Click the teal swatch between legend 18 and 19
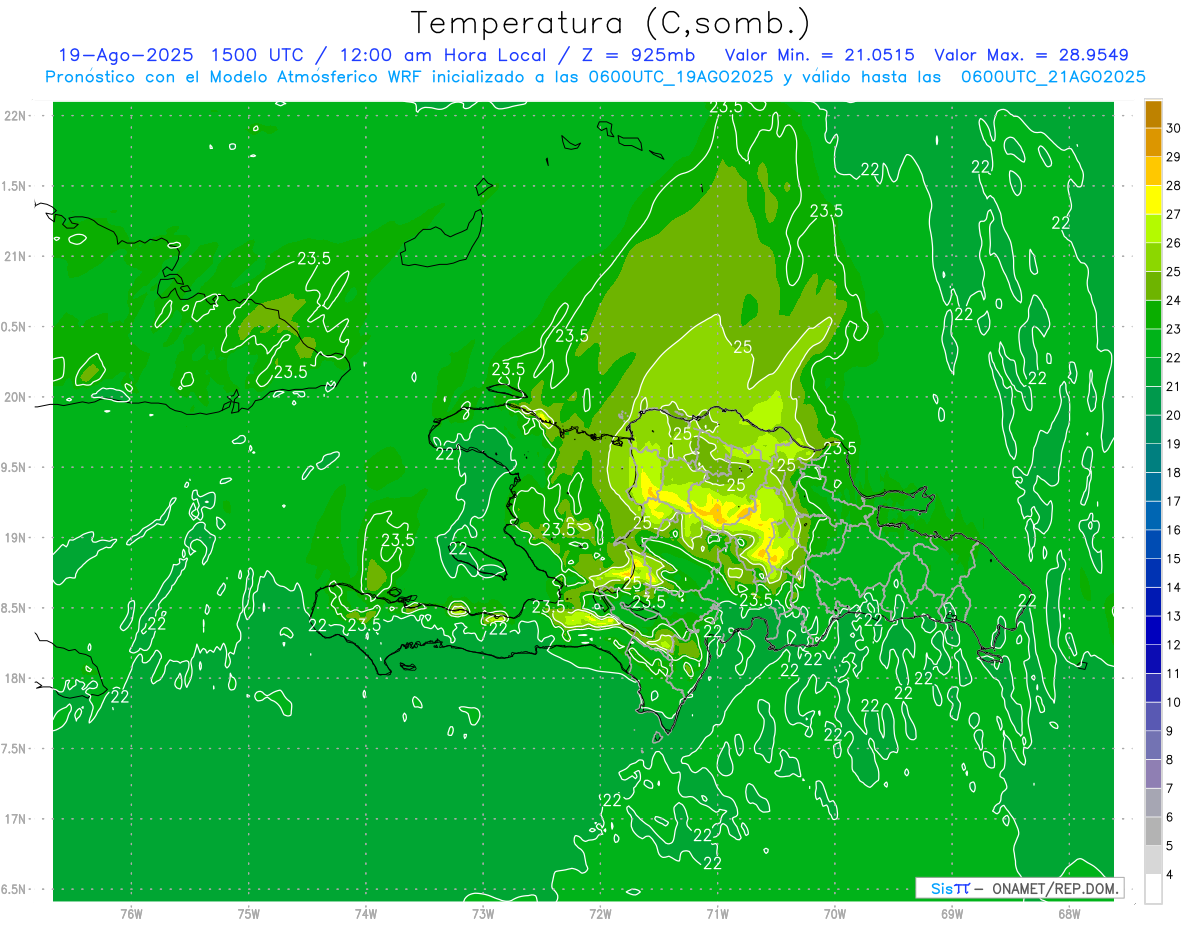 tap(1153, 459)
